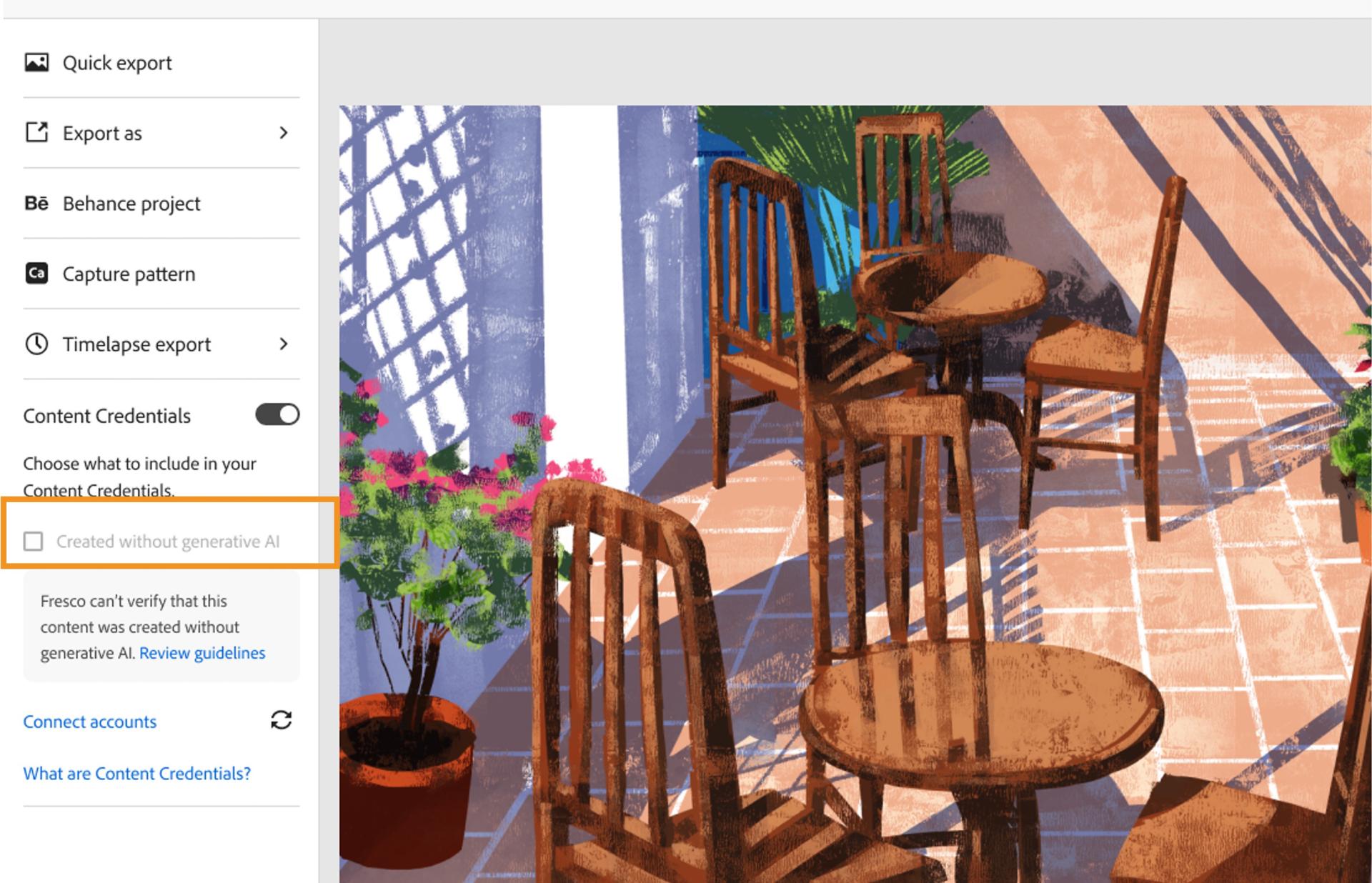The width and height of the screenshot is (1372, 883).
Task: Open What are Content Credentials?
Action: [136, 773]
